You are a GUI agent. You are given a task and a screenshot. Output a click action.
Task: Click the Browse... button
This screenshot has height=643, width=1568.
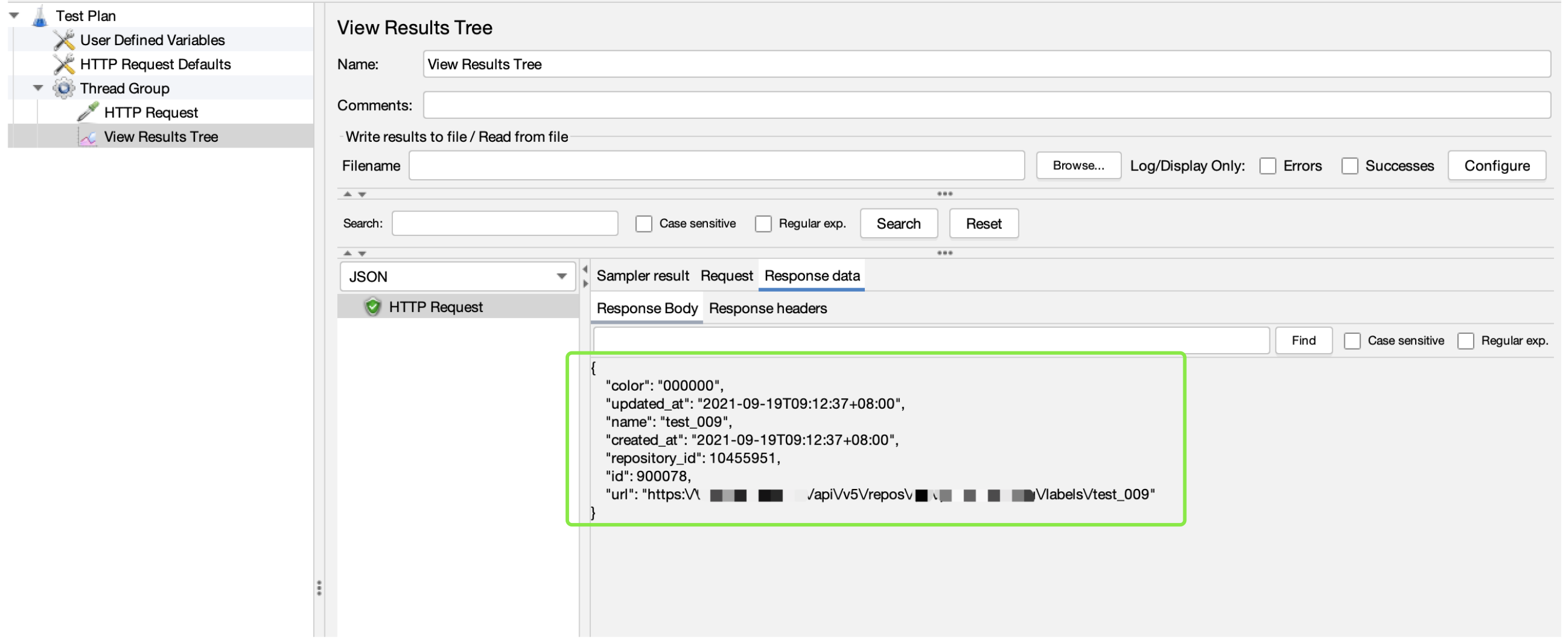pos(1080,166)
